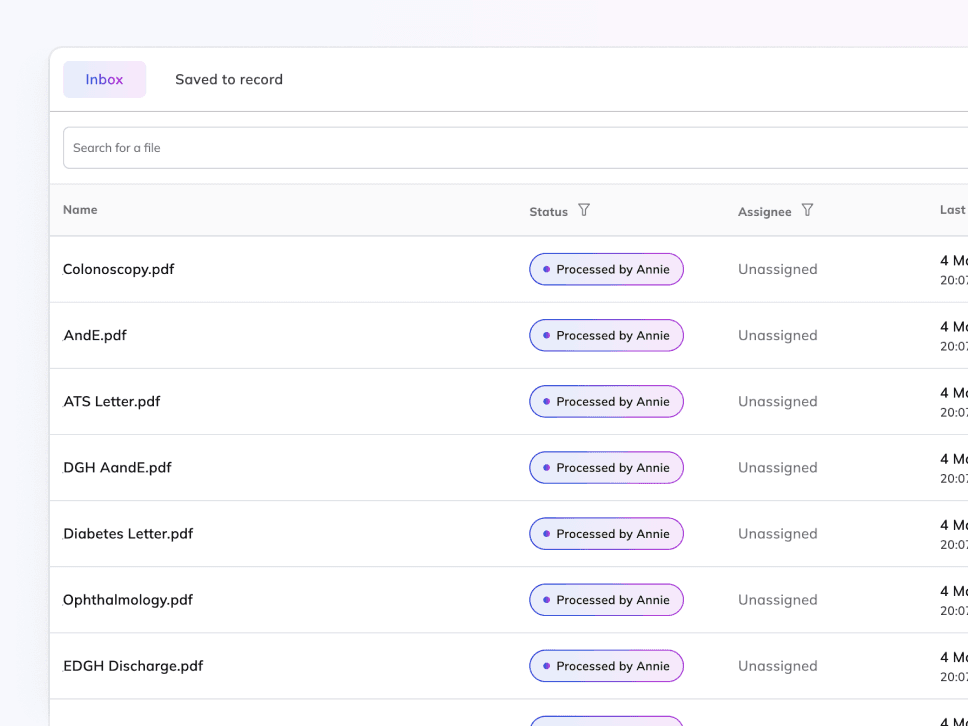Click Unassigned assignee for DGH AandE.pdf

click(x=777, y=467)
